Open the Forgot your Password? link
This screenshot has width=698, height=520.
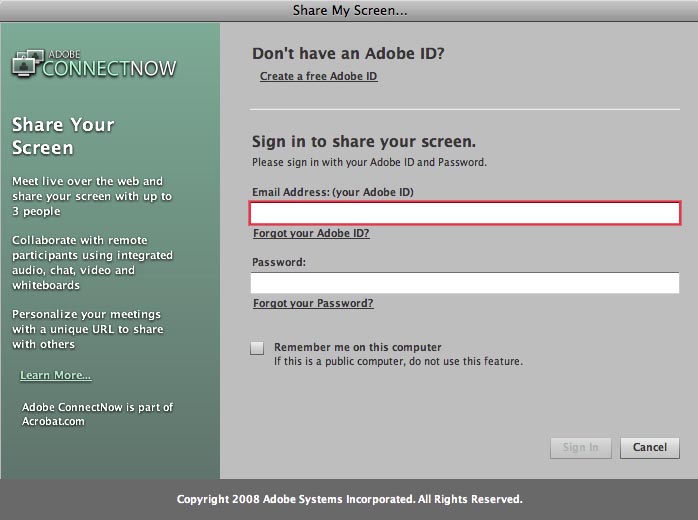(313, 304)
